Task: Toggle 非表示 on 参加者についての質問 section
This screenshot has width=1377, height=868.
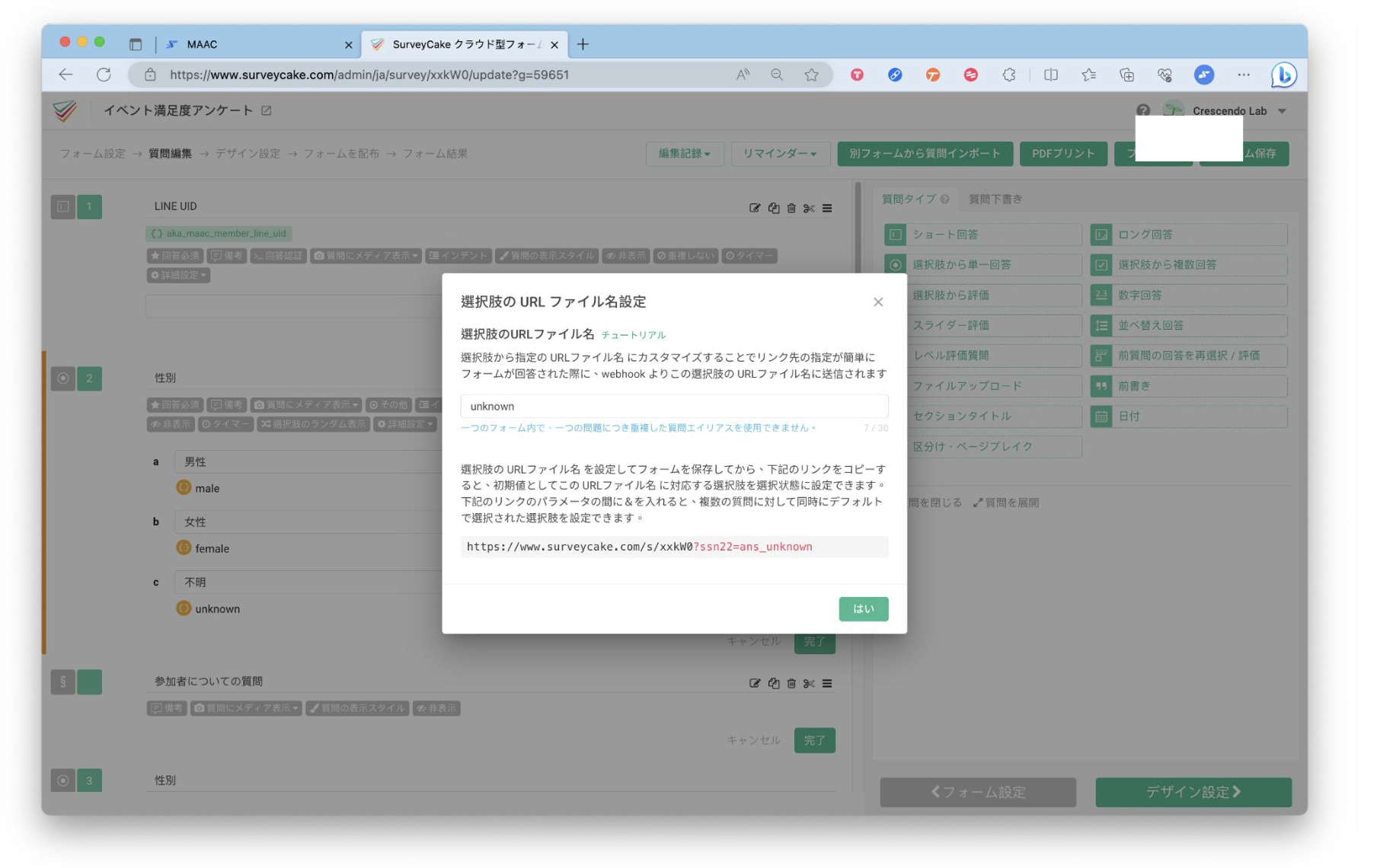Action: (x=436, y=708)
